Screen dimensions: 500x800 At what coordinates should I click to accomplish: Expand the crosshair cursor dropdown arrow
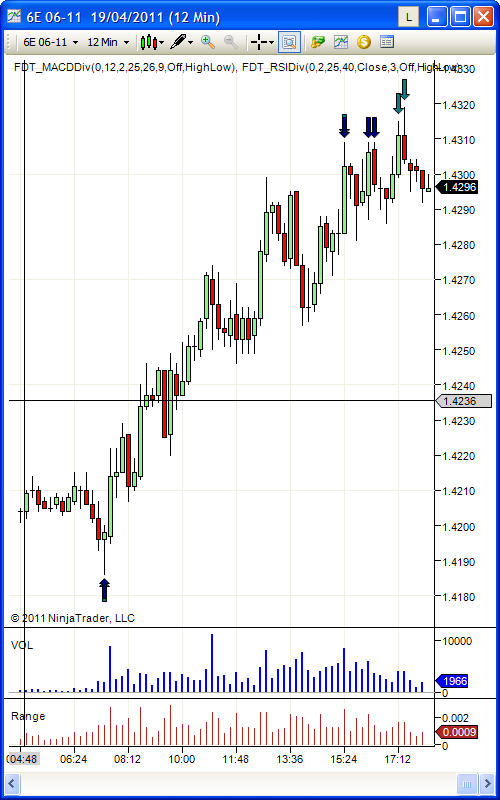pos(271,43)
